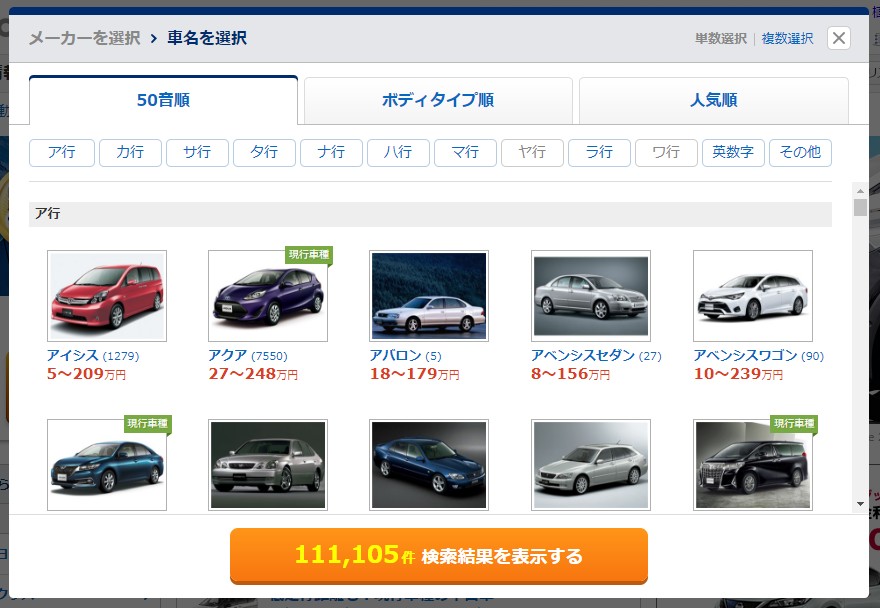Jump to ナ行 section
The image size is (880, 608).
(x=331, y=153)
